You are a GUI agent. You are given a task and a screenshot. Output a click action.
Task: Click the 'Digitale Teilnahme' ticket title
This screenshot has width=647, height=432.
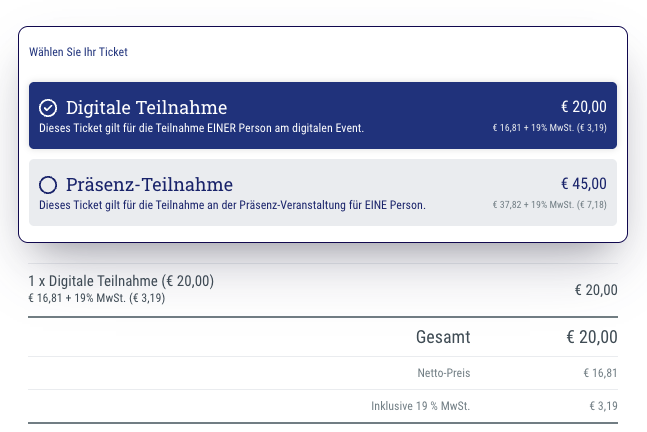coord(146,107)
